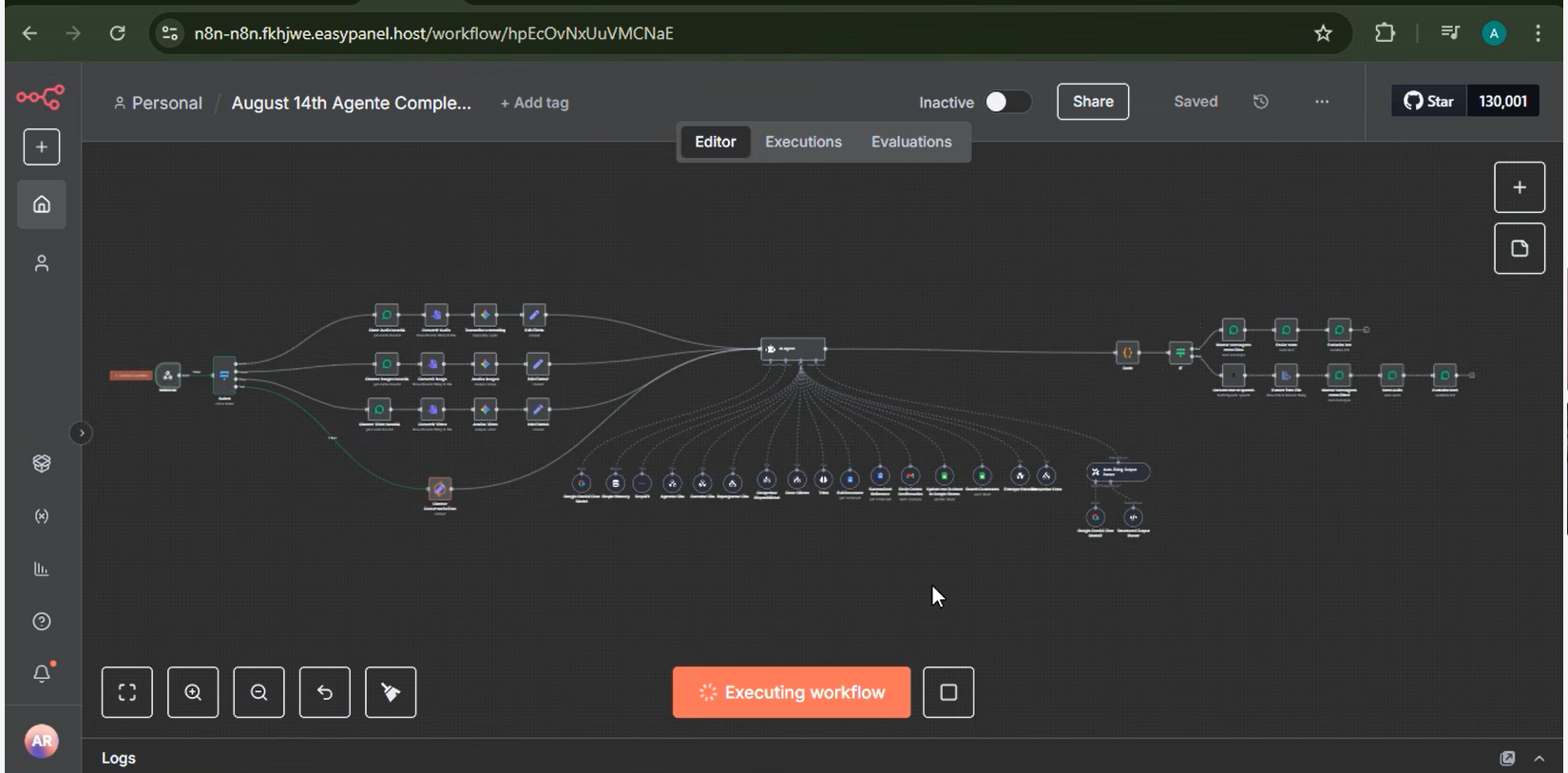The image size is (1568, 773).
Task: Bookmark this page with the star icon
Action: tap(1323, 33)
